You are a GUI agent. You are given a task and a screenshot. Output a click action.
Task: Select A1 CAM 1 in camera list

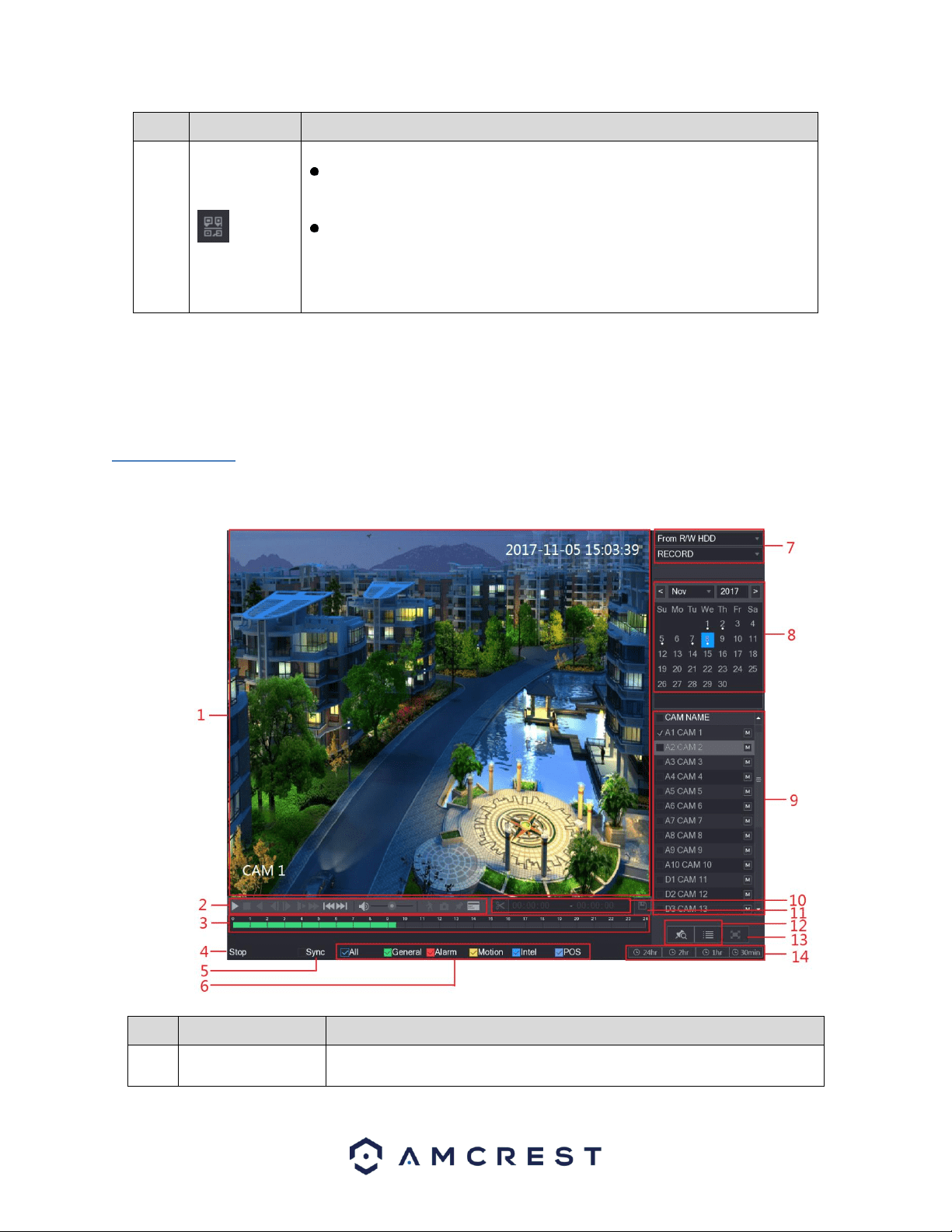[x=704, y=733]
